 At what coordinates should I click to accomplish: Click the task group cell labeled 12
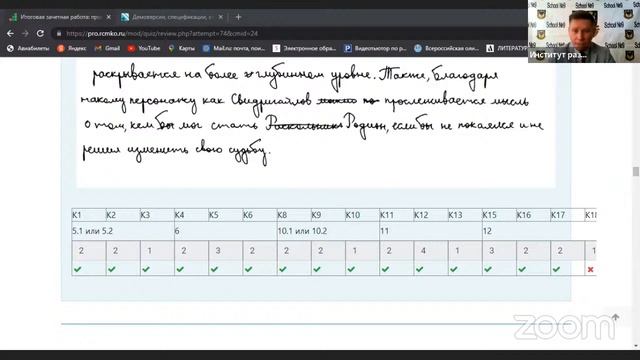point(539,231)
